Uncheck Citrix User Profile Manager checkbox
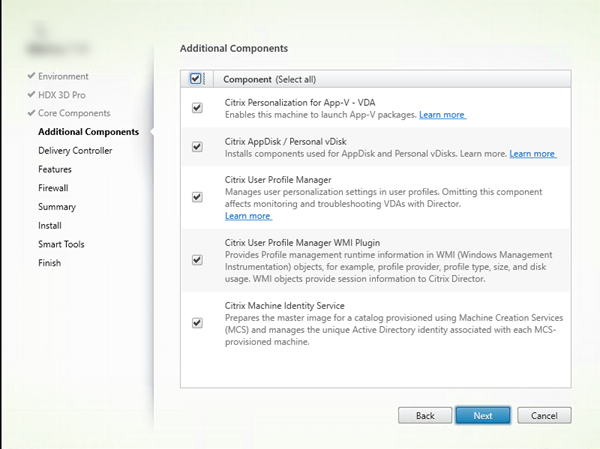 196,196
